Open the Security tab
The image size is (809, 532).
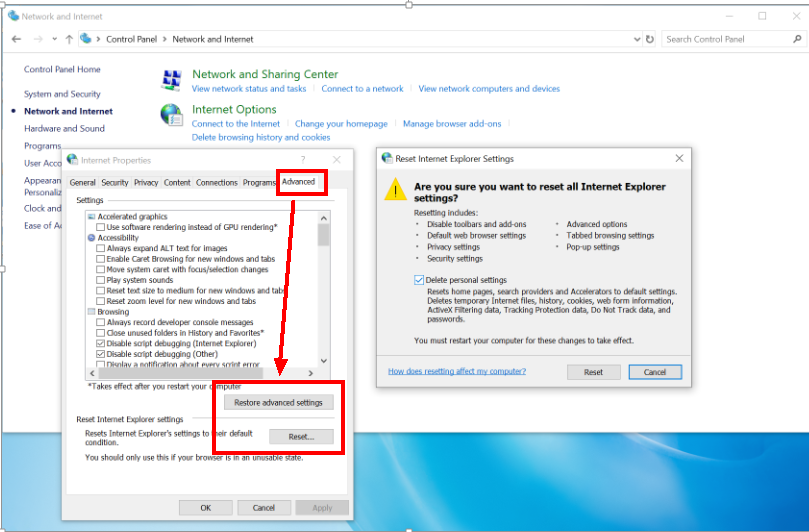[x=115, y=183]
